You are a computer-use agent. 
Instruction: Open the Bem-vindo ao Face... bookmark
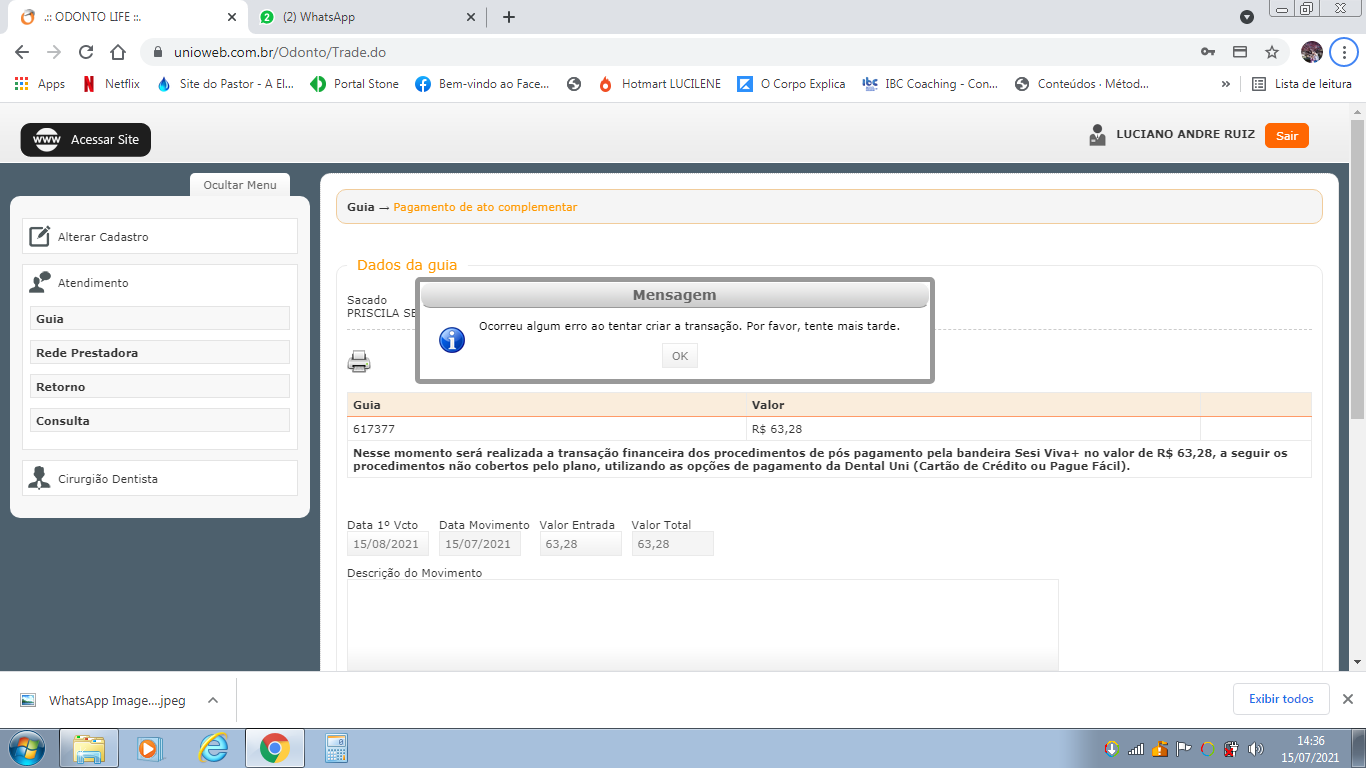click(483, 84)
